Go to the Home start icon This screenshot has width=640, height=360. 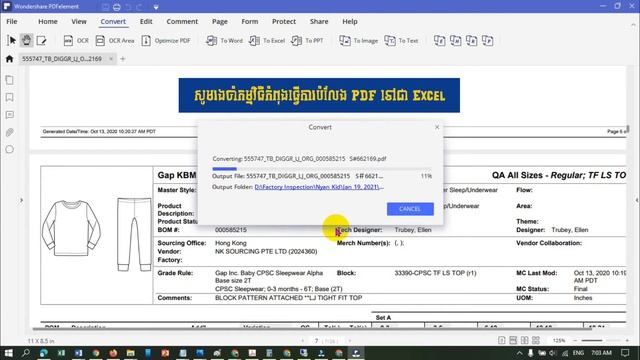point(9,59)
